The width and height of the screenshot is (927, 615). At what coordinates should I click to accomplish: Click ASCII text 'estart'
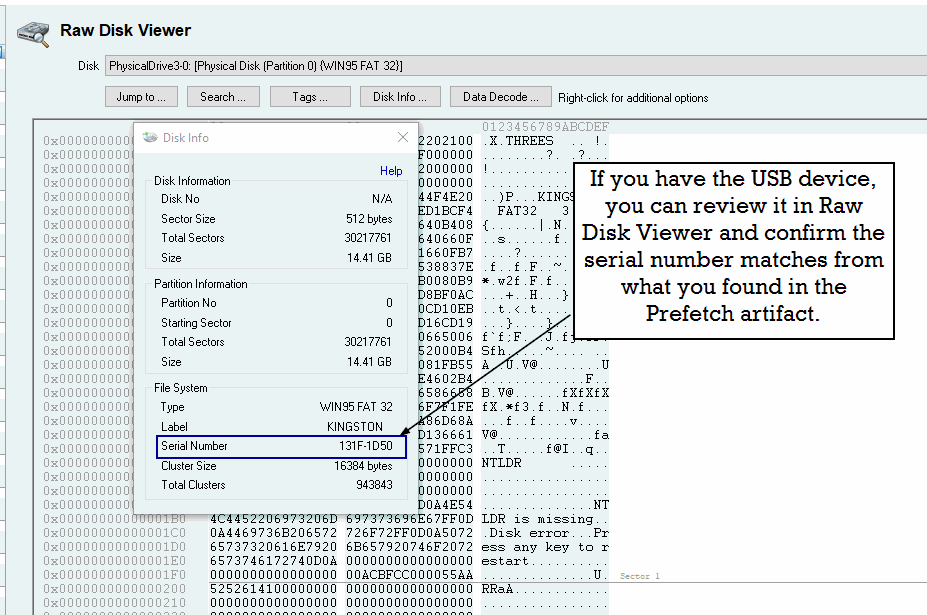[x=505, y=561]
